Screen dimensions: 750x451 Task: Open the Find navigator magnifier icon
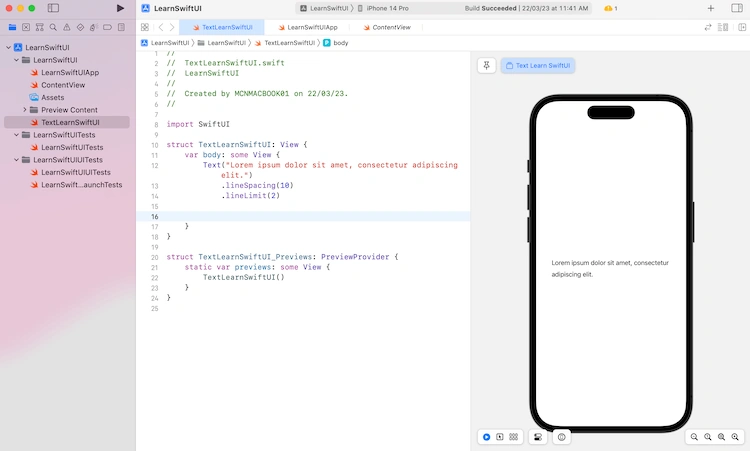[x=53, y=27]
